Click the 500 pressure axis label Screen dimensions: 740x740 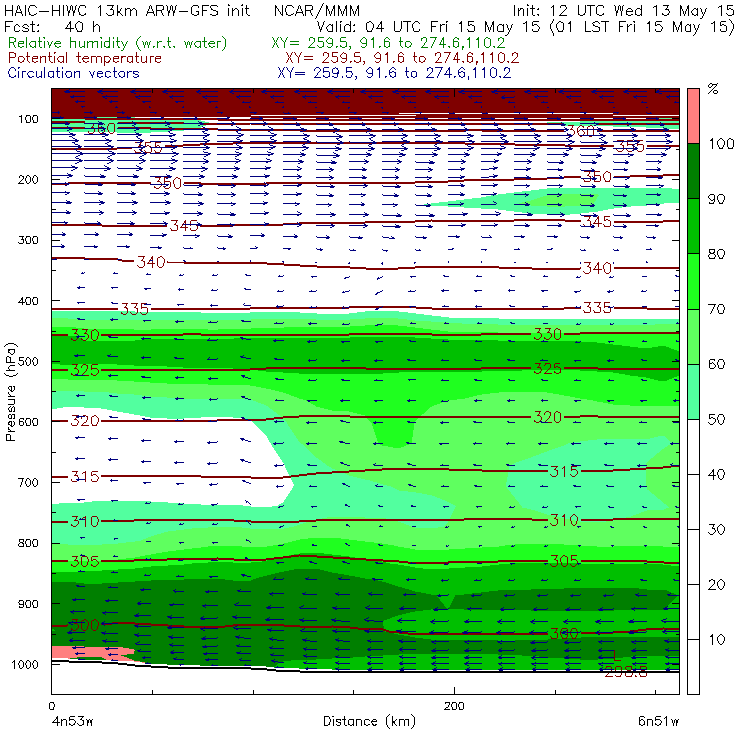(x=28, y=362)
